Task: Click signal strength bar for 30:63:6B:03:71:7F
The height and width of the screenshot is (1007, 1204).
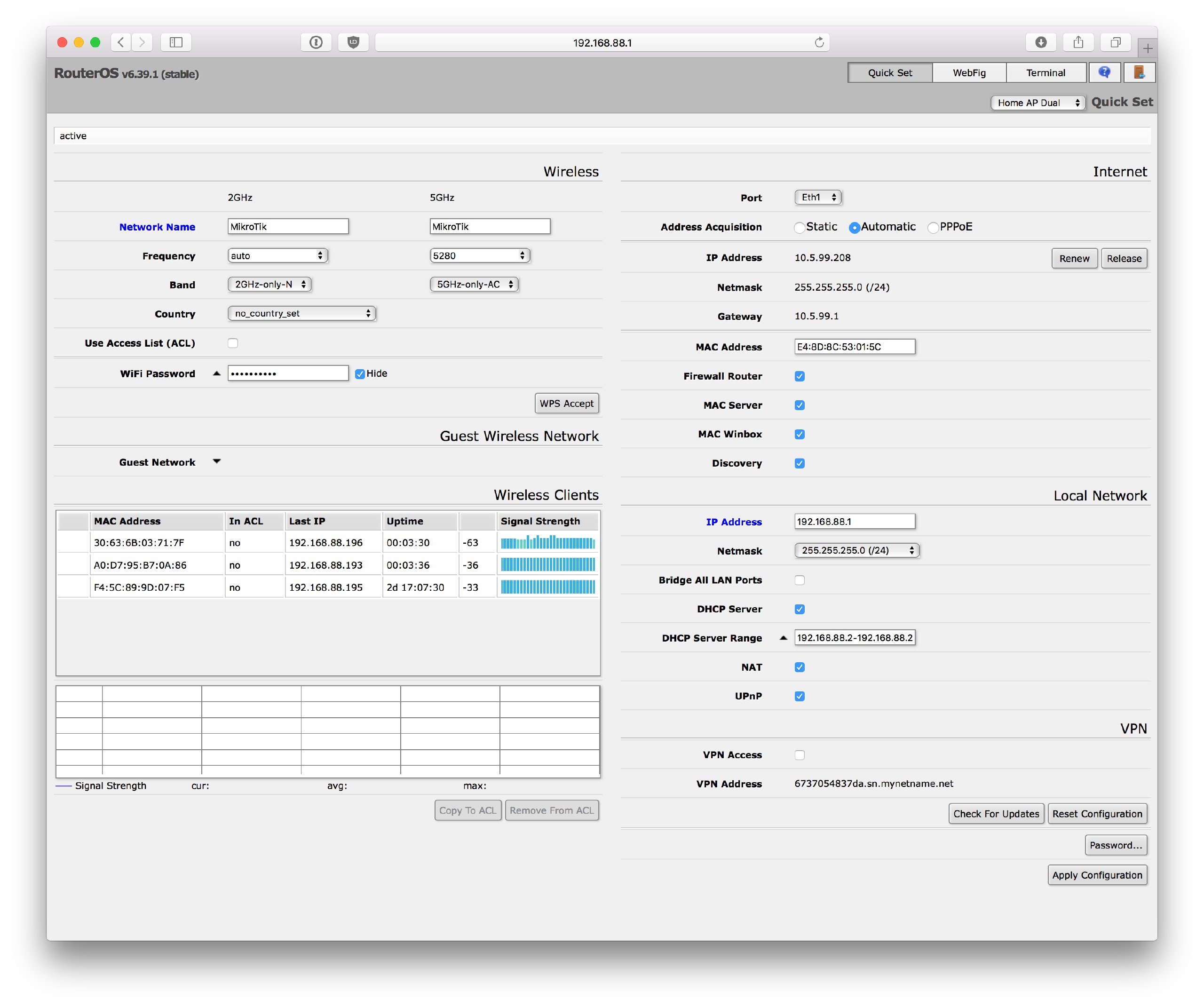Action: tap(547, 542)
